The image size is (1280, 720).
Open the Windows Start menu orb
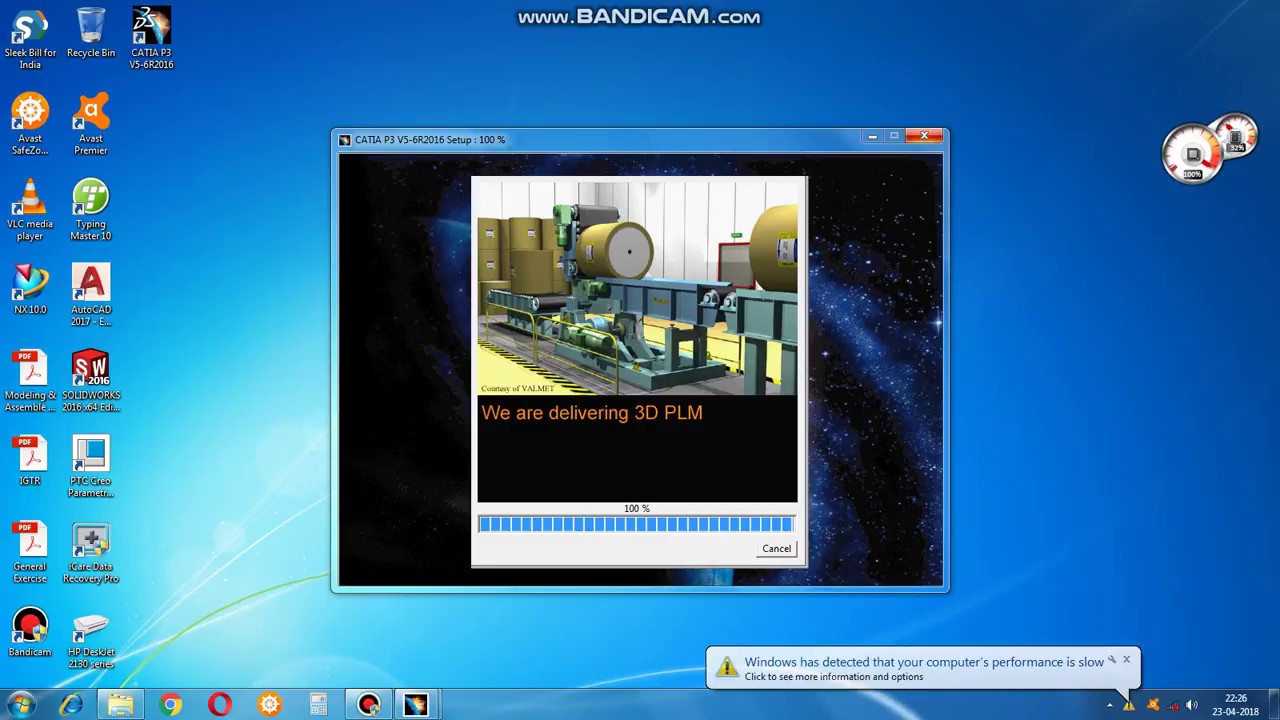(21, 704)
